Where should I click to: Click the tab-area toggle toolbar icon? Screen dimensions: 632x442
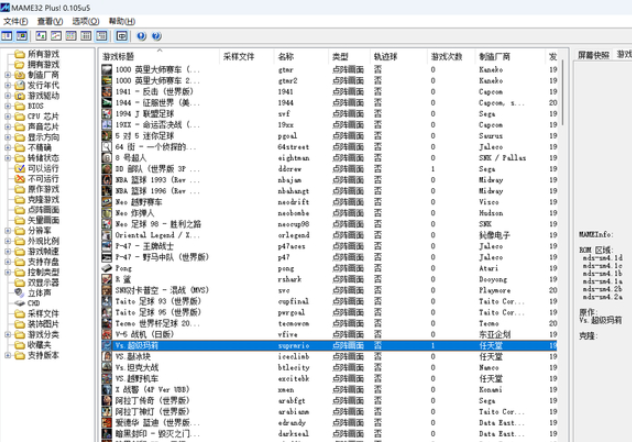point(122,36)
